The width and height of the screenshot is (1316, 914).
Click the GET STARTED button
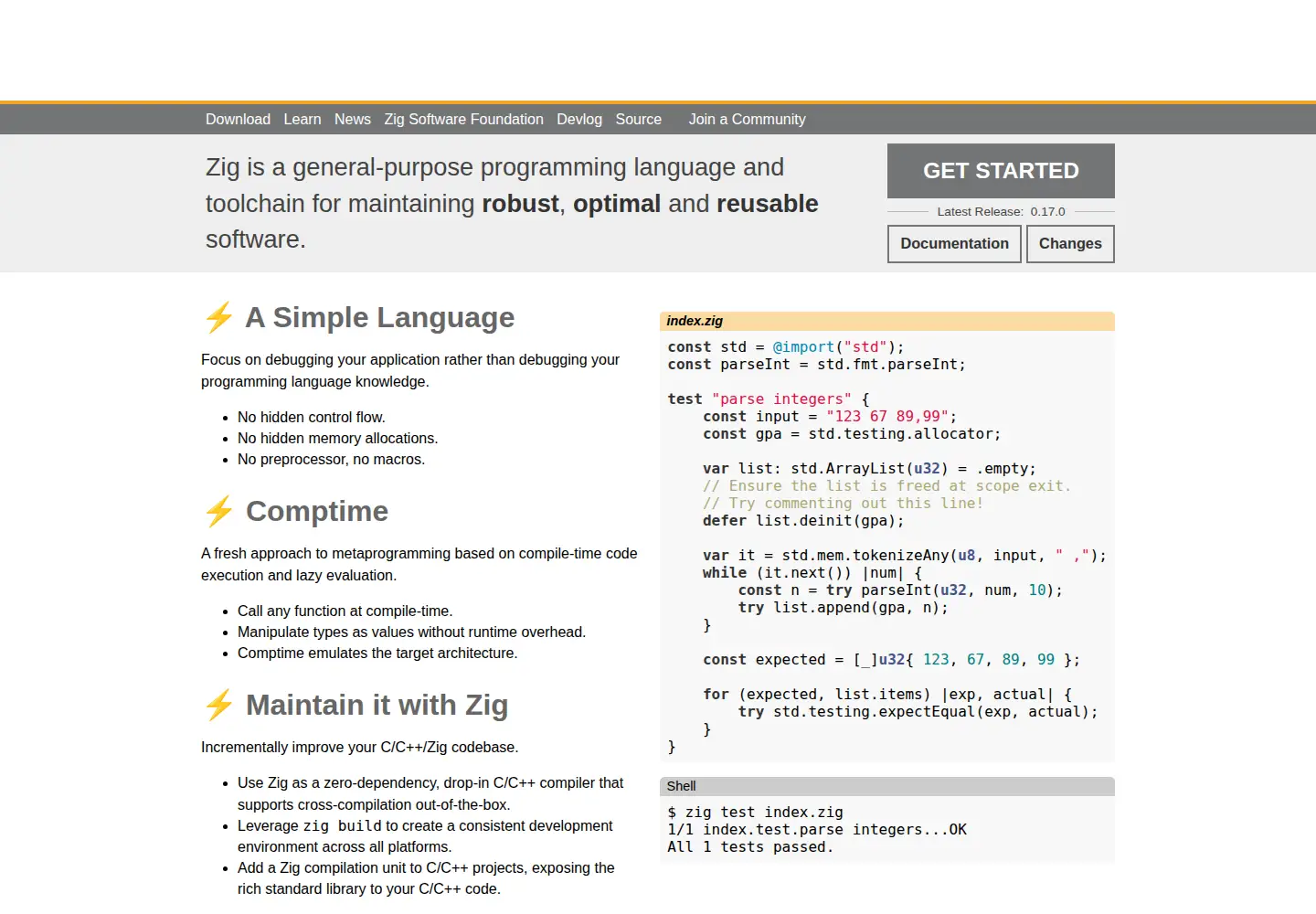(x=1001, y=171)
